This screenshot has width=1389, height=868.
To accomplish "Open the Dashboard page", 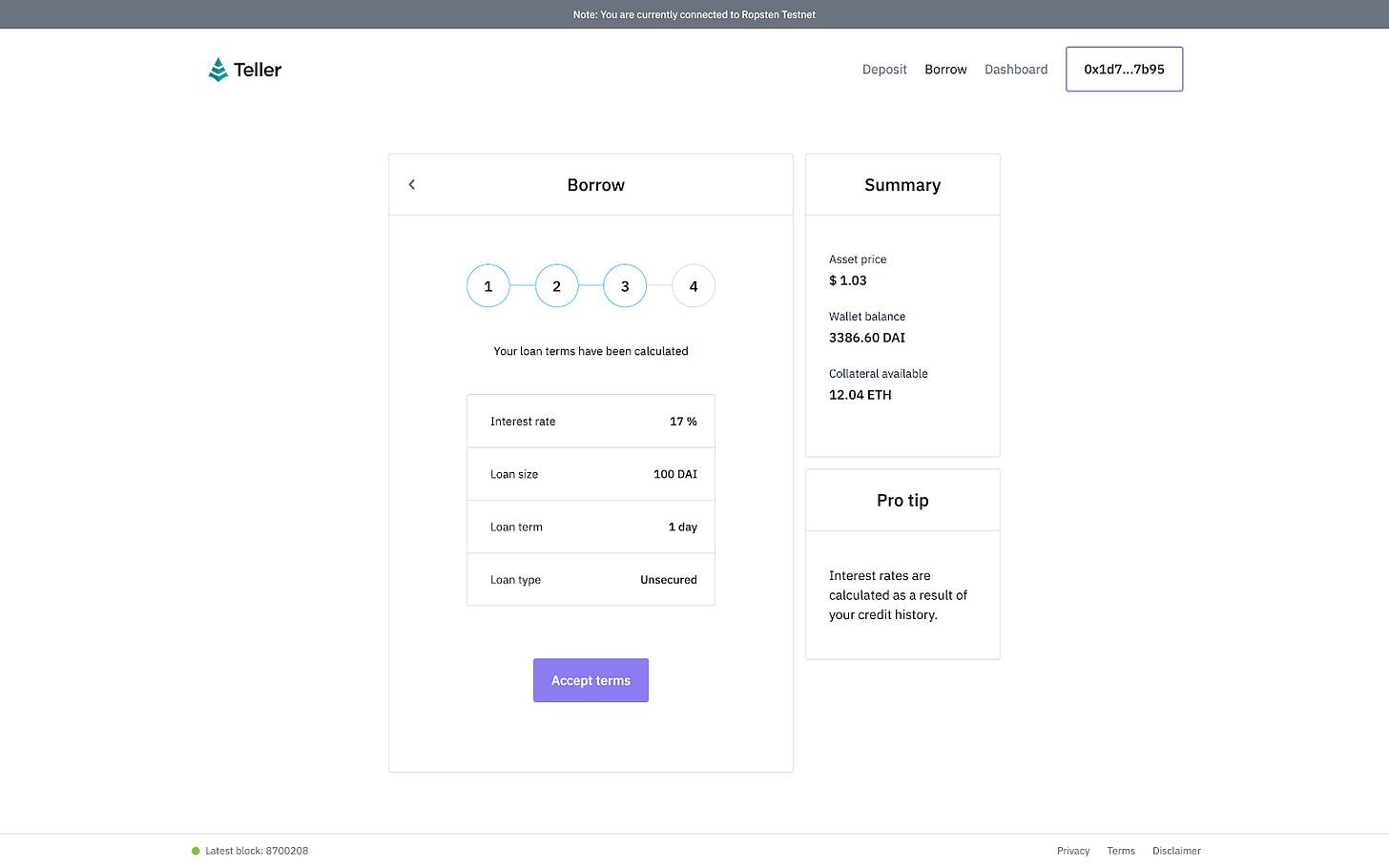I will coord(1016,70).
